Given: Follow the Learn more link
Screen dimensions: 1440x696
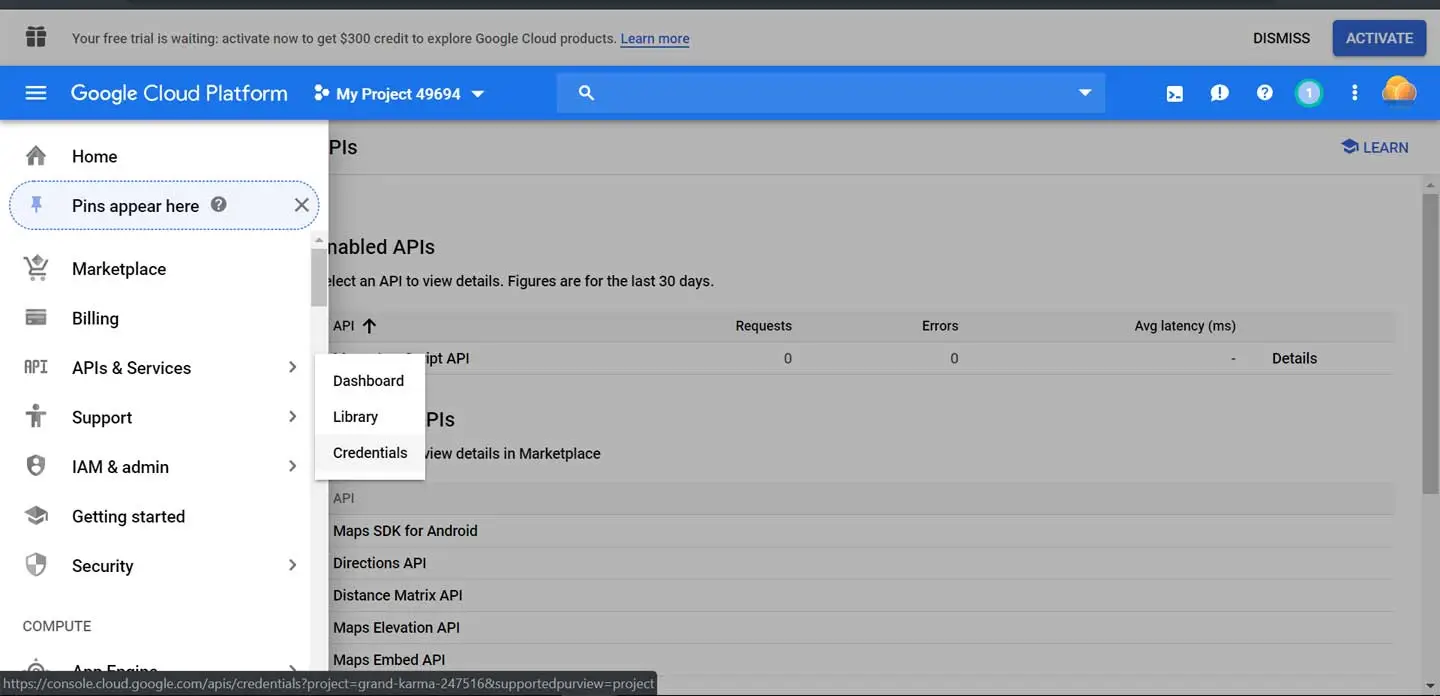Looking at the screenshot, I should 654,39.
